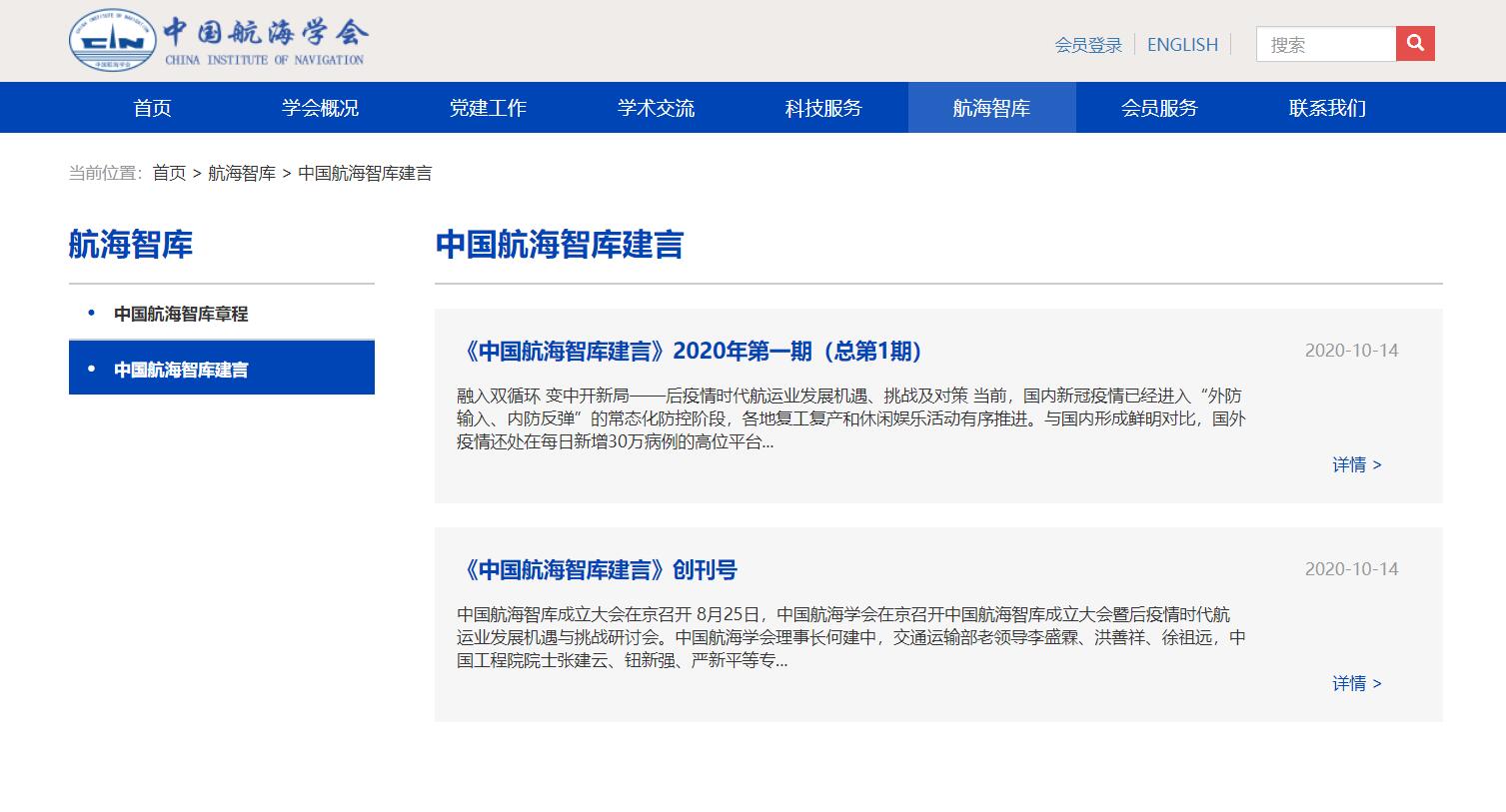The height and width of the screenshot is (812, 1506).
Task: Click the 航海智库 sidebar heading
Action: [131, 245]
